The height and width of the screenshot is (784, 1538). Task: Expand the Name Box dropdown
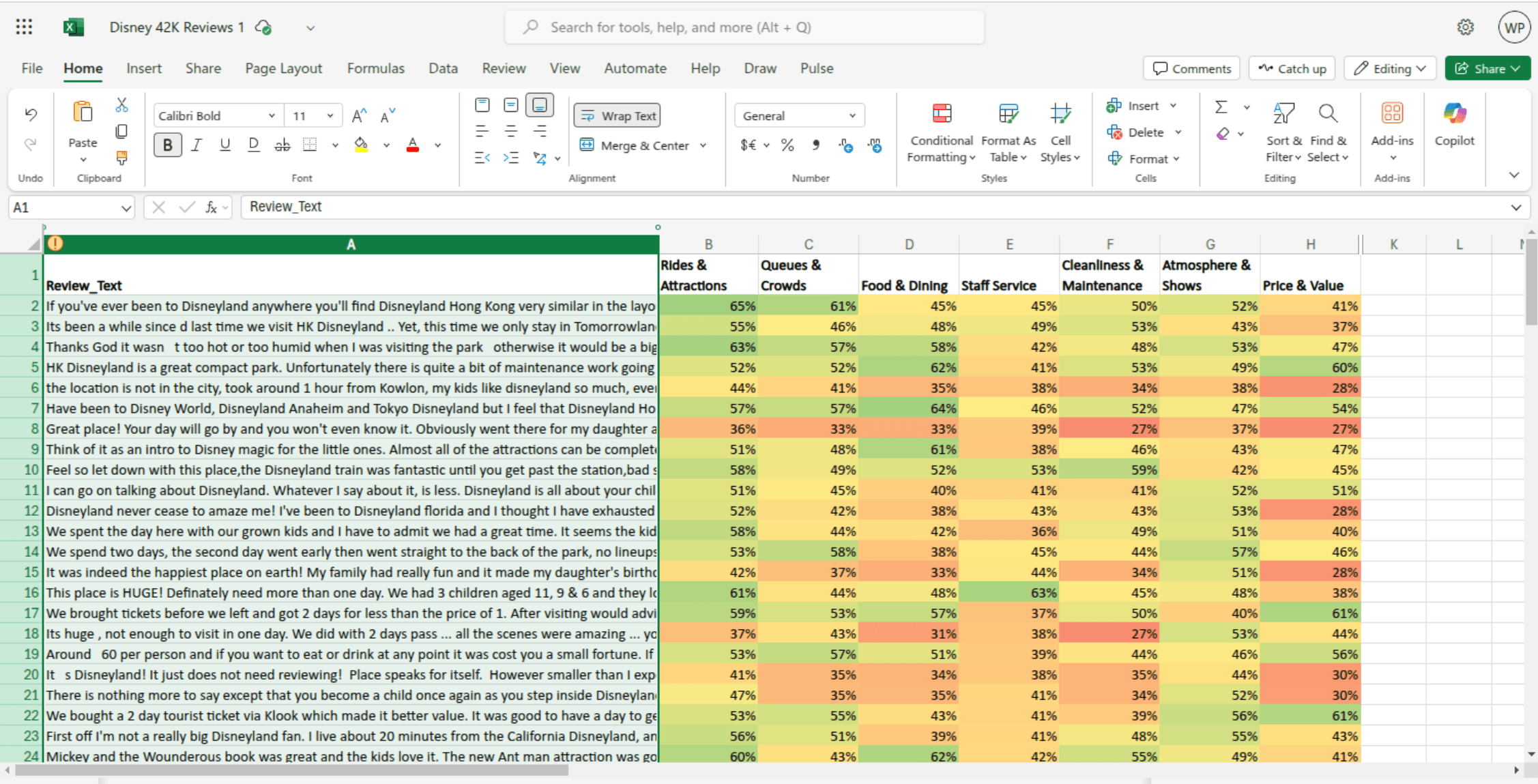(x=126, y=207)
